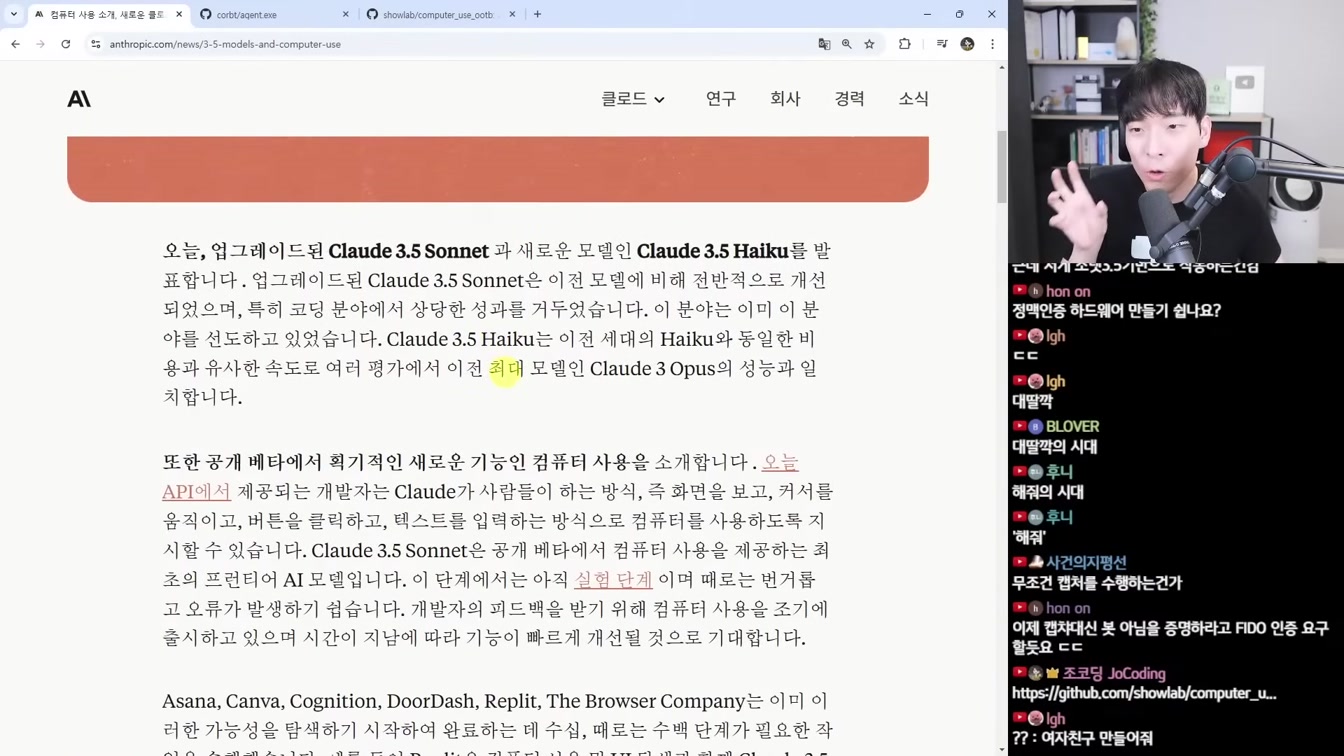Expand the 클로드 navigation dropdown
Viewport: 1344px width, 756px height.
click(x=632, y=98)
